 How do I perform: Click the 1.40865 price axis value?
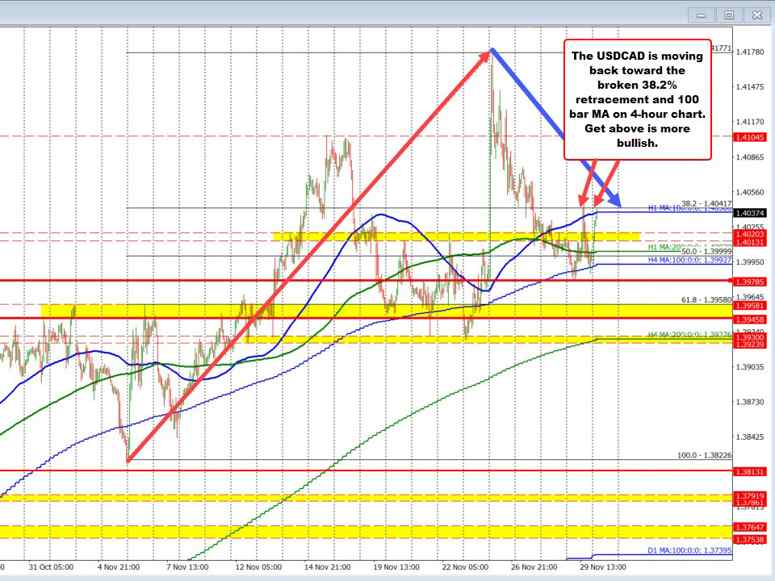pos(750,157)
